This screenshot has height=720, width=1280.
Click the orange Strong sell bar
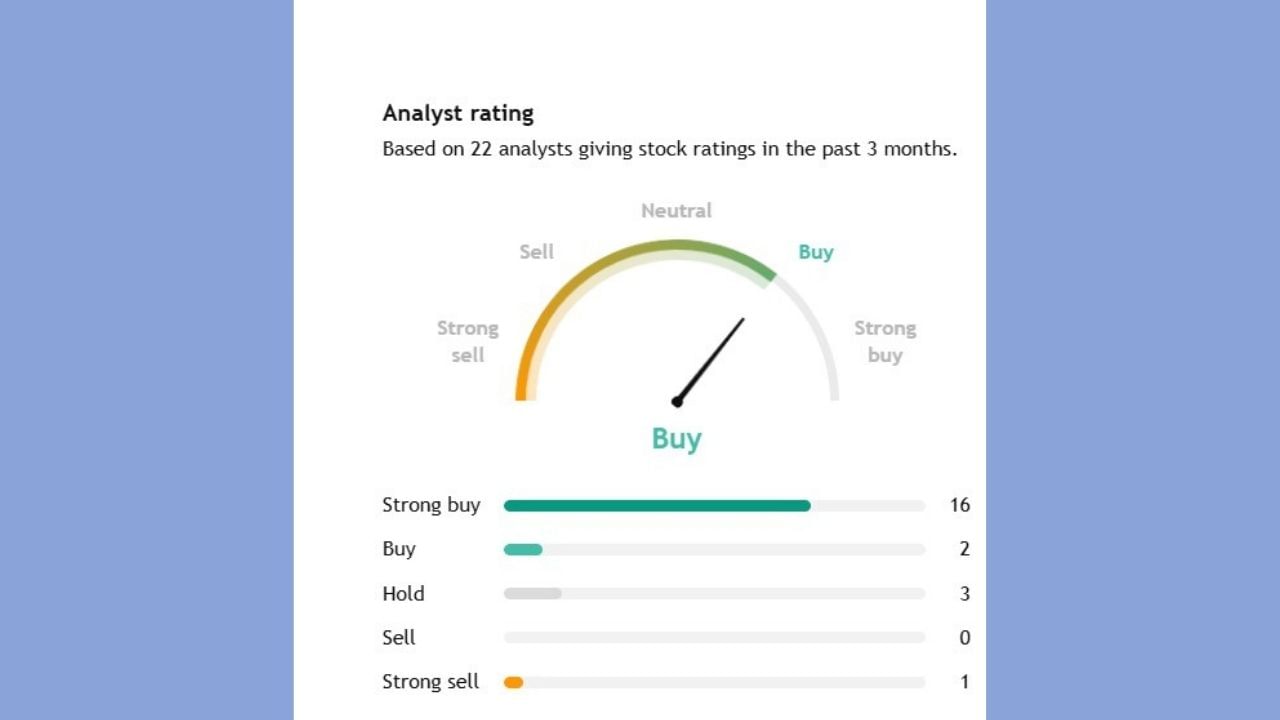tap(513, 682)
